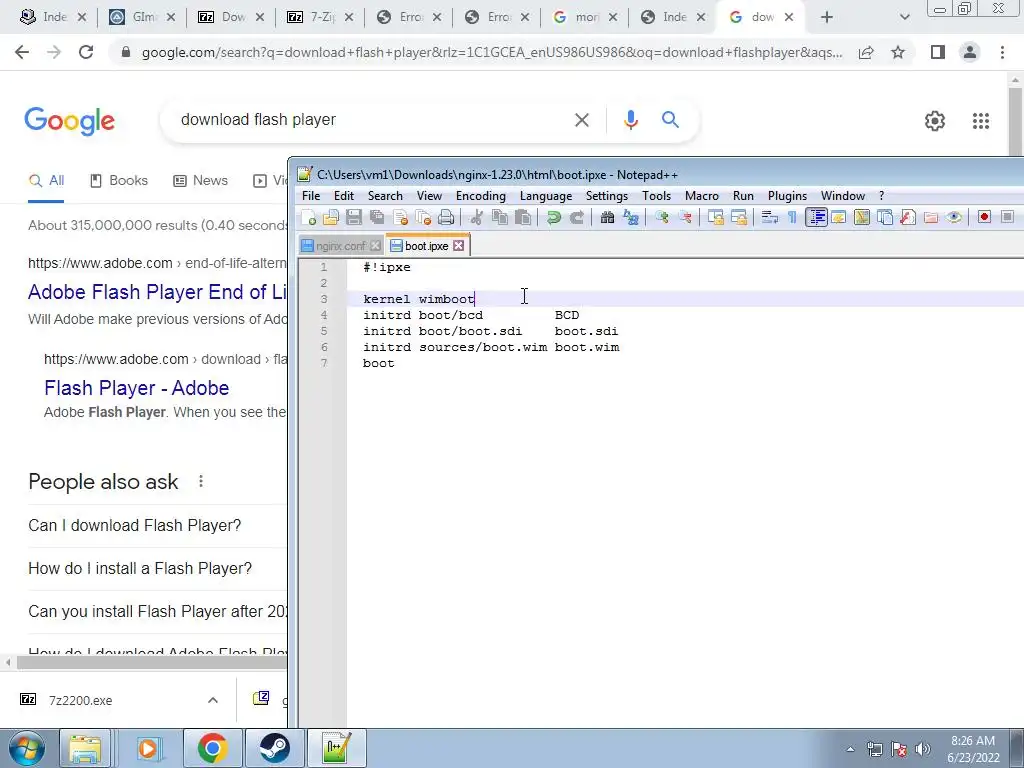The height and width of the screenshot is (768, 1024).
Task: Click the Stop Recording macro icon
Action: coord(1008,217)
